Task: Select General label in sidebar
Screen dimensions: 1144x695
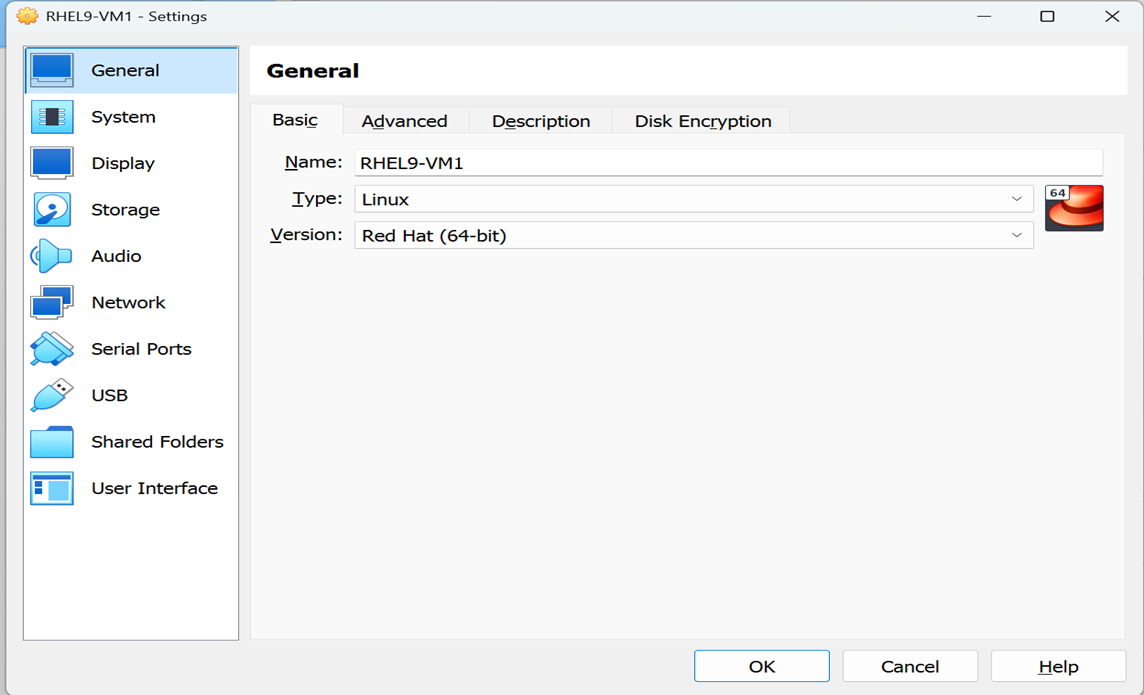Action: (125, 70)
